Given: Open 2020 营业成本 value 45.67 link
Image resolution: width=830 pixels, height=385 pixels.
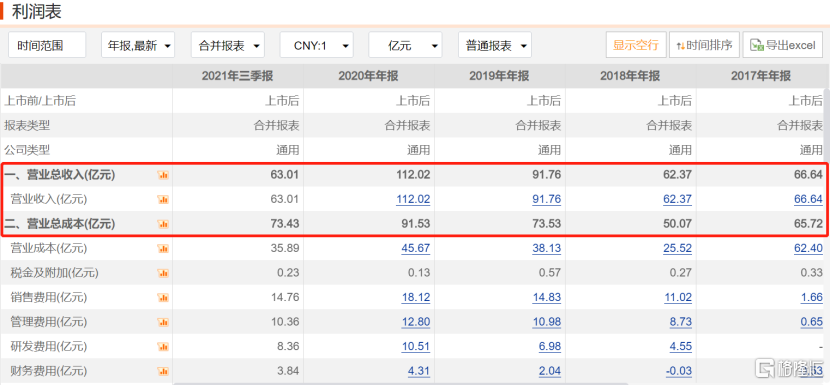Looking at the screenshot, I should 416,248.
